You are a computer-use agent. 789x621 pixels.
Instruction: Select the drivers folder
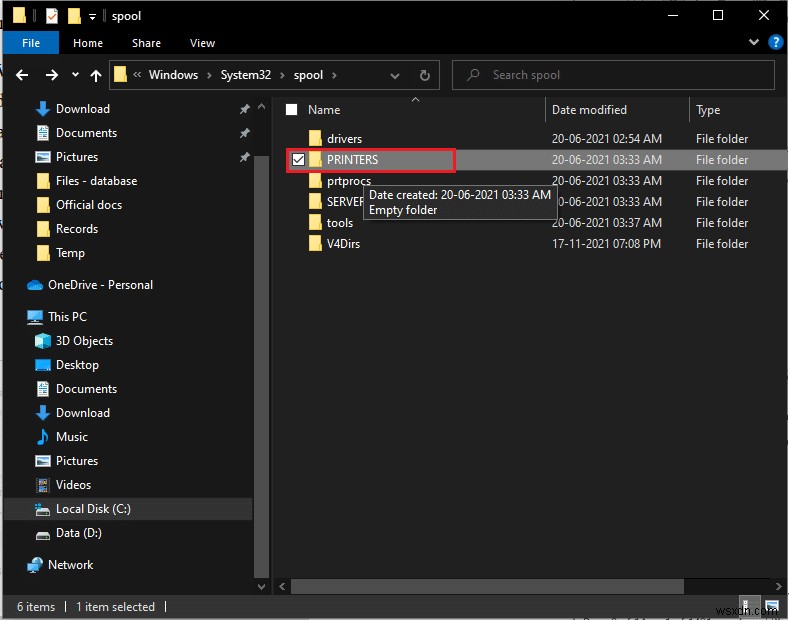(x=344, y=138)
